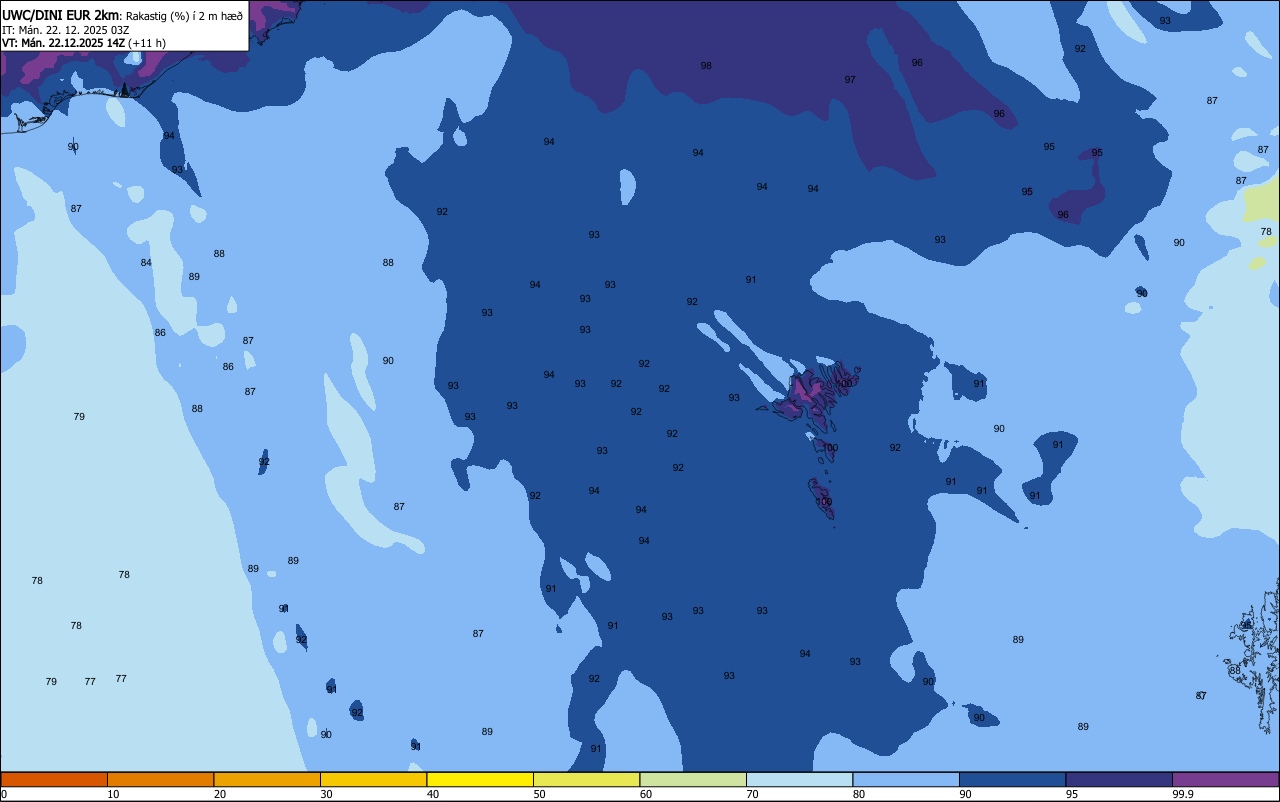
Task: Pick the orange 10–20 legend swatch
Action: pyautogui.click(x=160, y=779)
